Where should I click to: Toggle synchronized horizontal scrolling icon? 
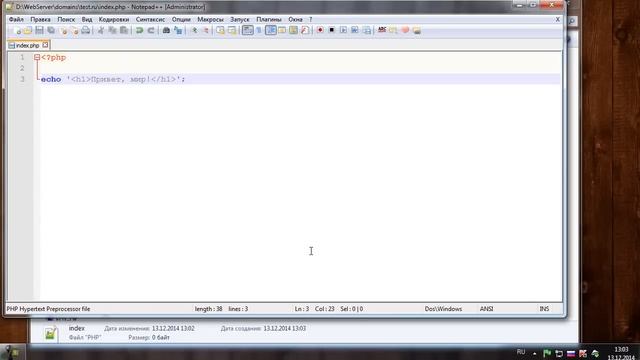pos(232,31)
